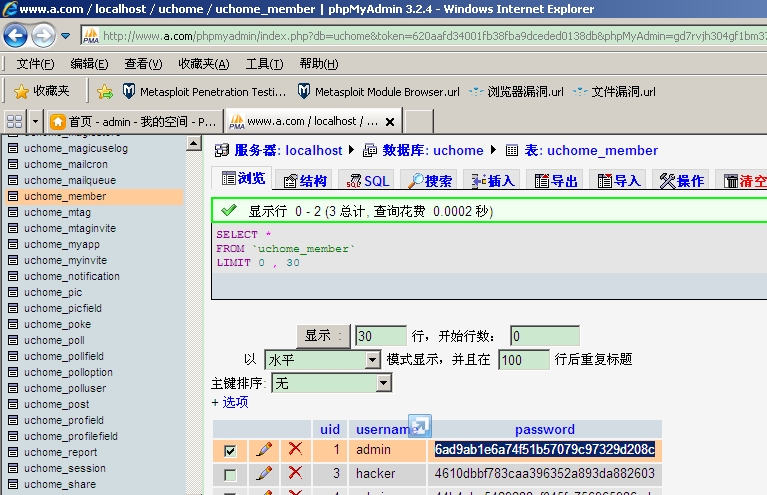767x495 pixels.
Task: Open Metasploit Module Browser.url favorite
Action: (x=379, y=91)
